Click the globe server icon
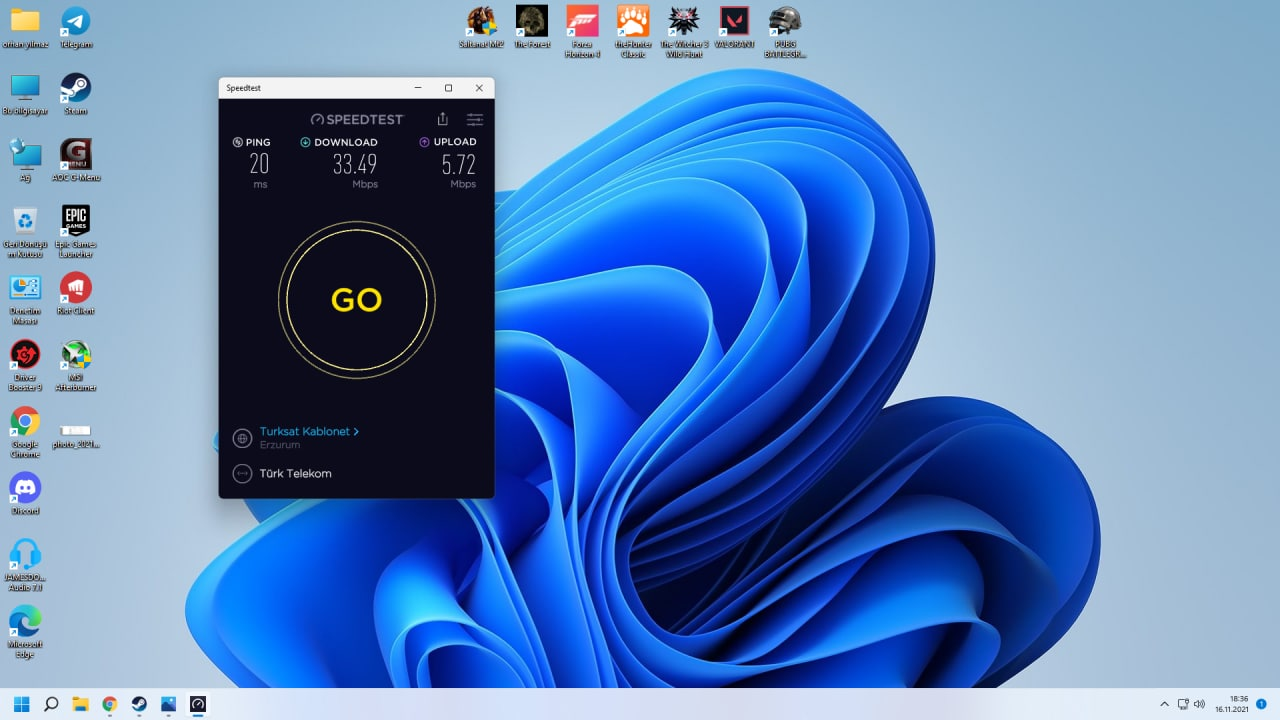This screenshot has width=1280, height=720. point(242,438)
